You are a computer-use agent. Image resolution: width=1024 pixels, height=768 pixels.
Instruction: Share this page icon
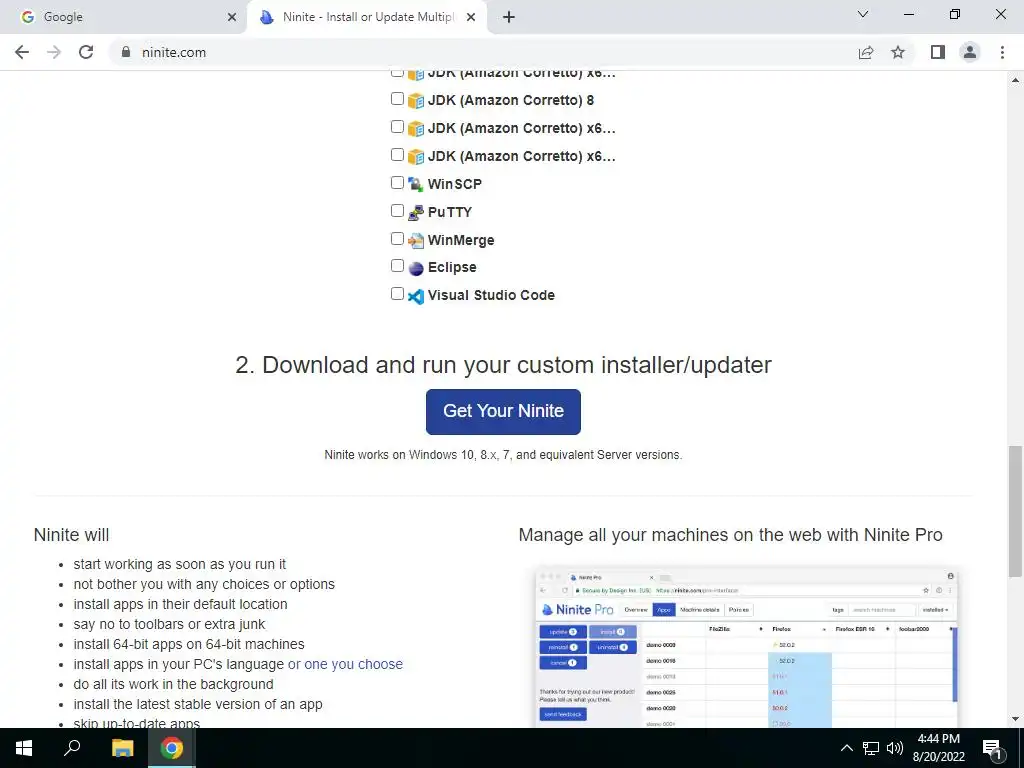click(x=866, y=52)
